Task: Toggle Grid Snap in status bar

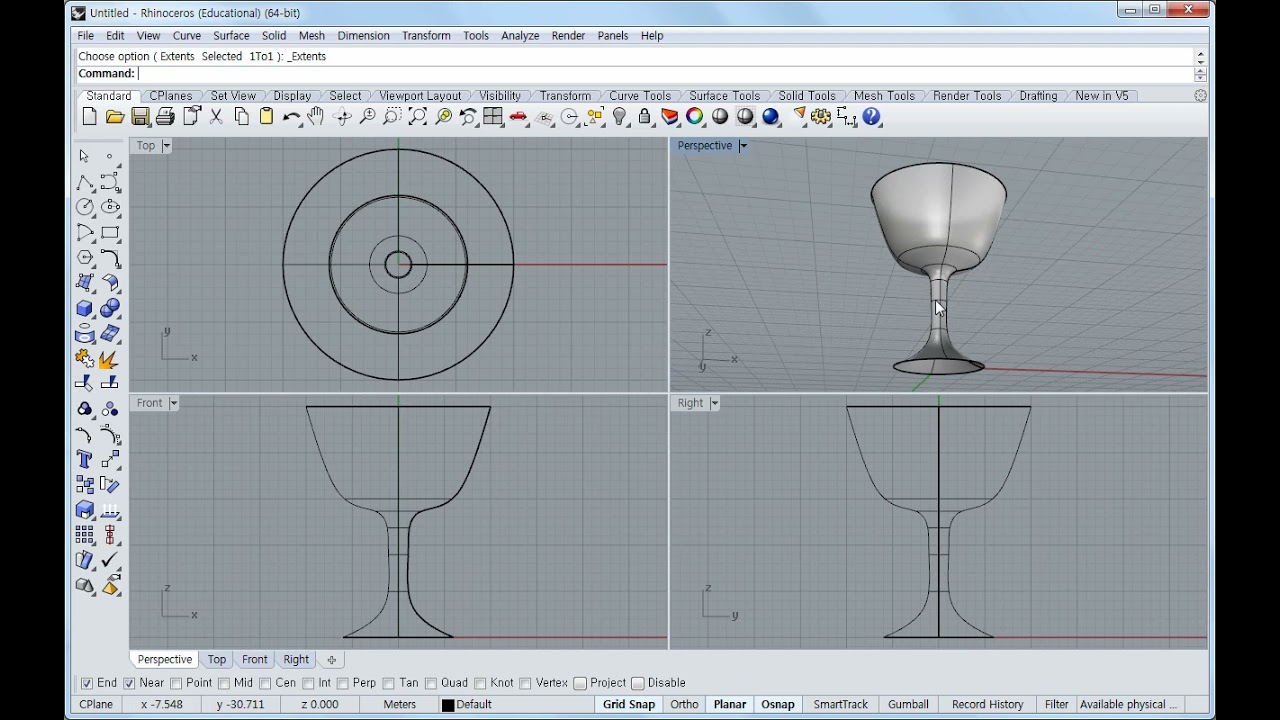Action: (x=628, y=705)
